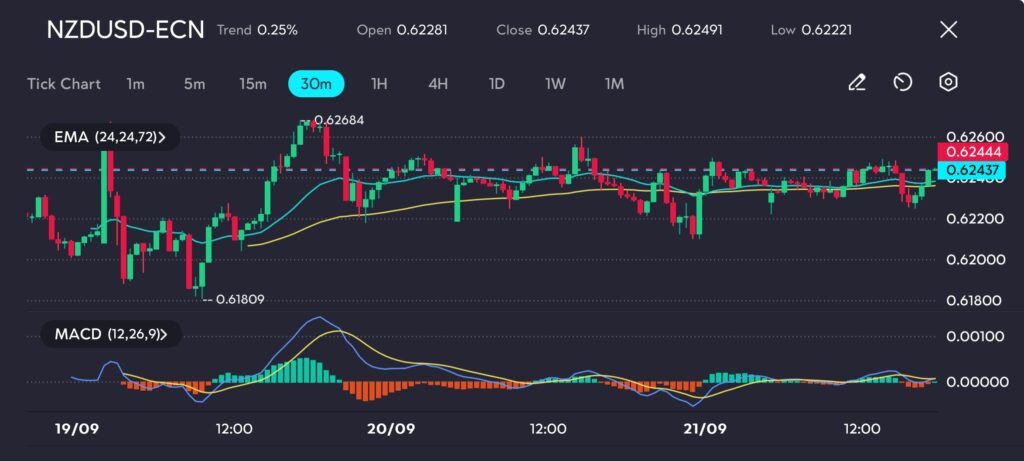Click the 0.62684 high price marker
The width and height of the screenshot is (1024, 461).
338,121
